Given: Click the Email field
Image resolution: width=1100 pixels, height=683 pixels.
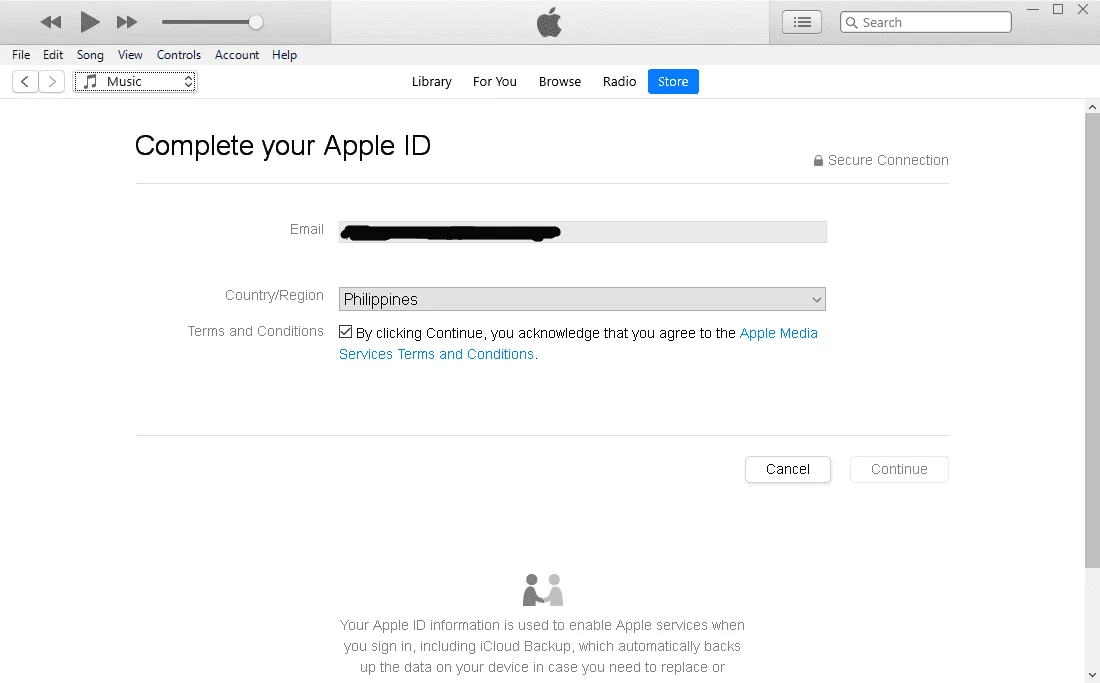Looking at the screenshot, I should 582,232.
